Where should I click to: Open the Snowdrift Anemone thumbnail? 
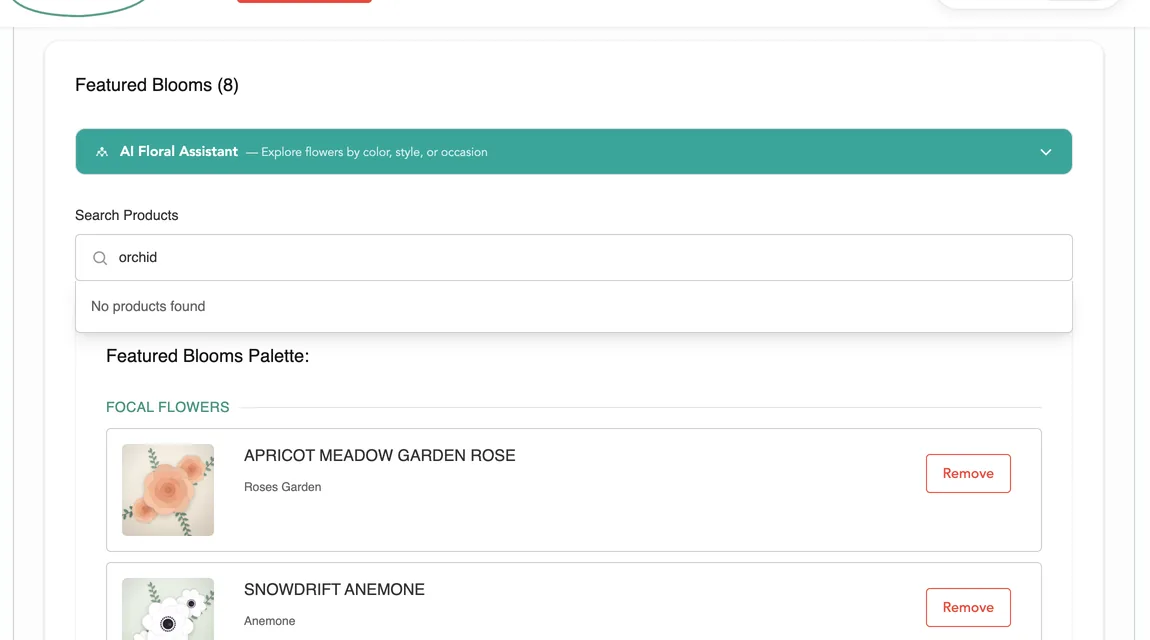pos(168,609)
